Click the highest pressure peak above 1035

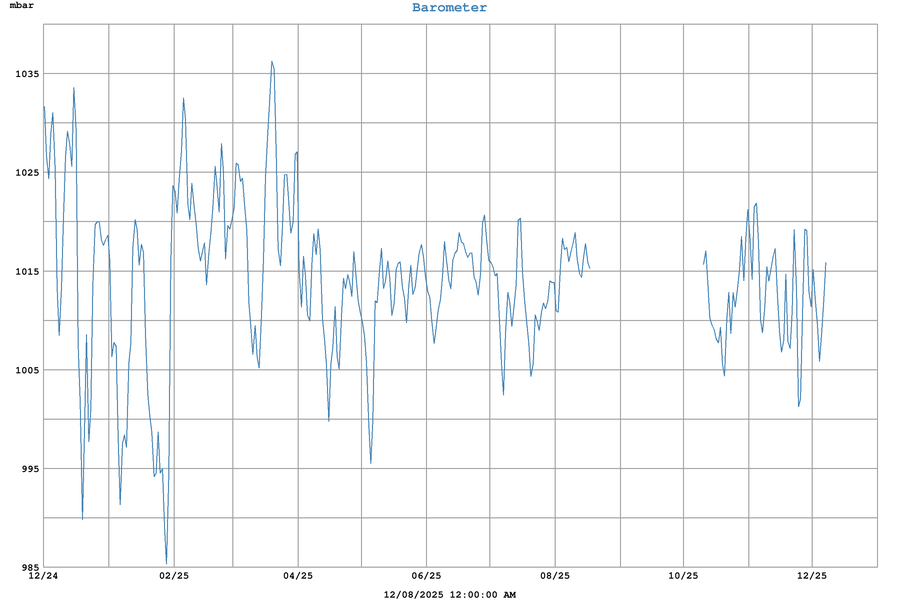[x=271, y=62]
